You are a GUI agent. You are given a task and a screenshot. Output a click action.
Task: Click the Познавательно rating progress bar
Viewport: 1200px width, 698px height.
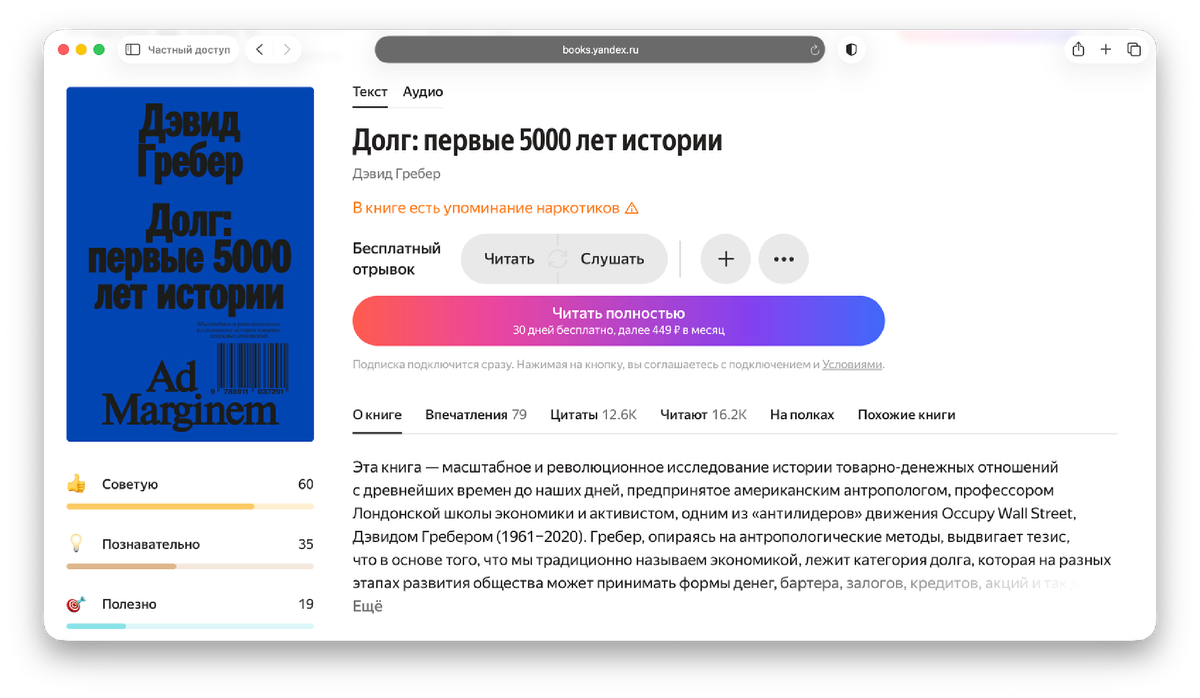point(190,567)
